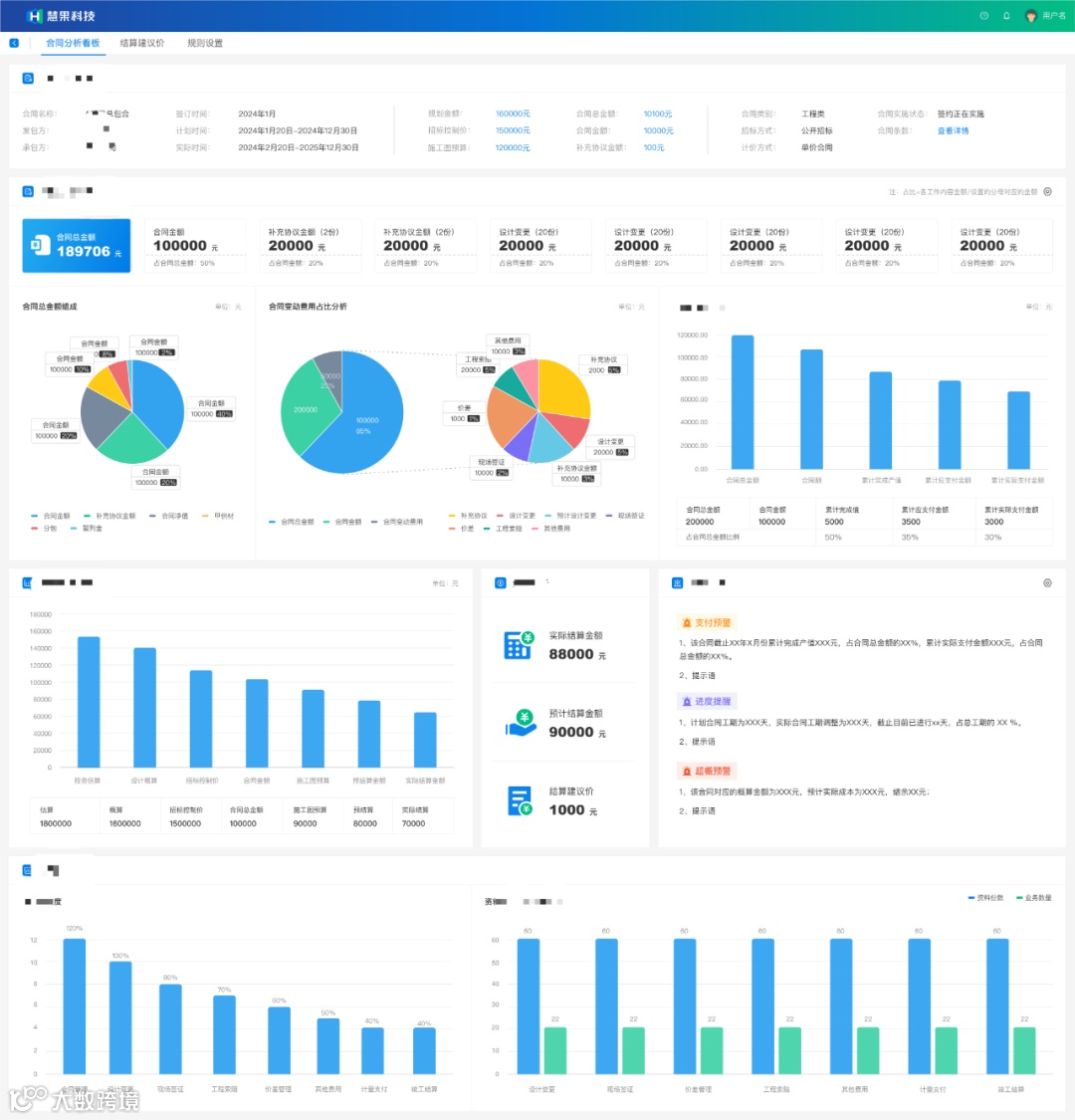Click the 单价合同 计价方式 value
Image resolution: width=1075 pixels, height=1120 pixels.
tap(817, 148)
